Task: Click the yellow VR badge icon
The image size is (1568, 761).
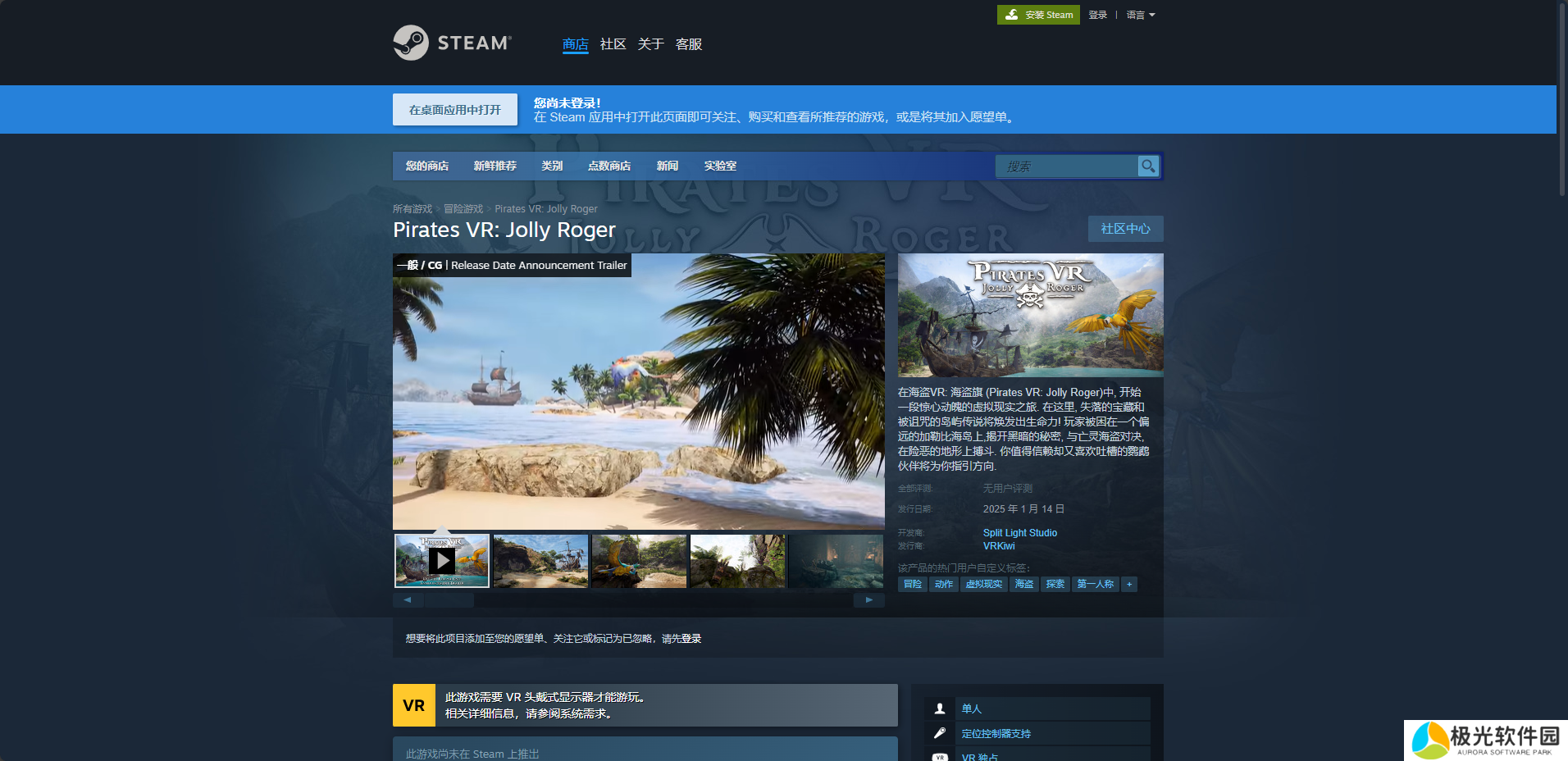Action: click(414, 705)
